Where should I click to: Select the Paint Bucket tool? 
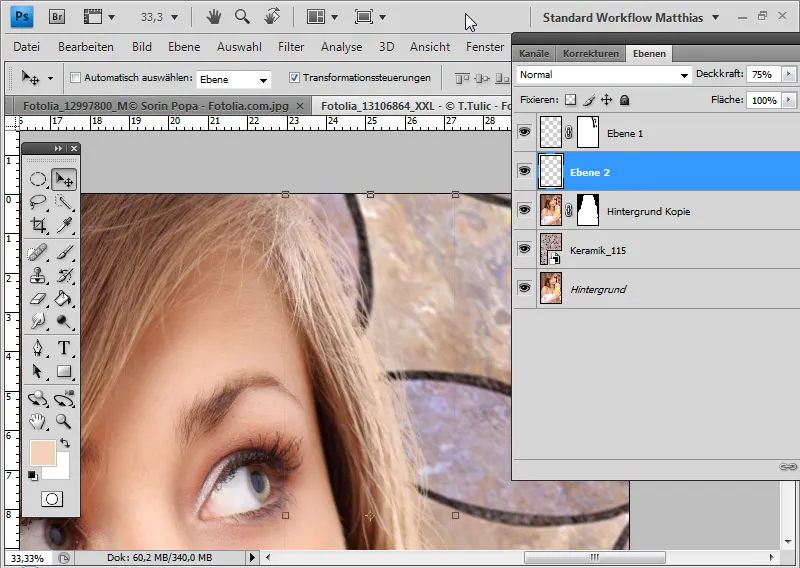click(x=64, y=299)
